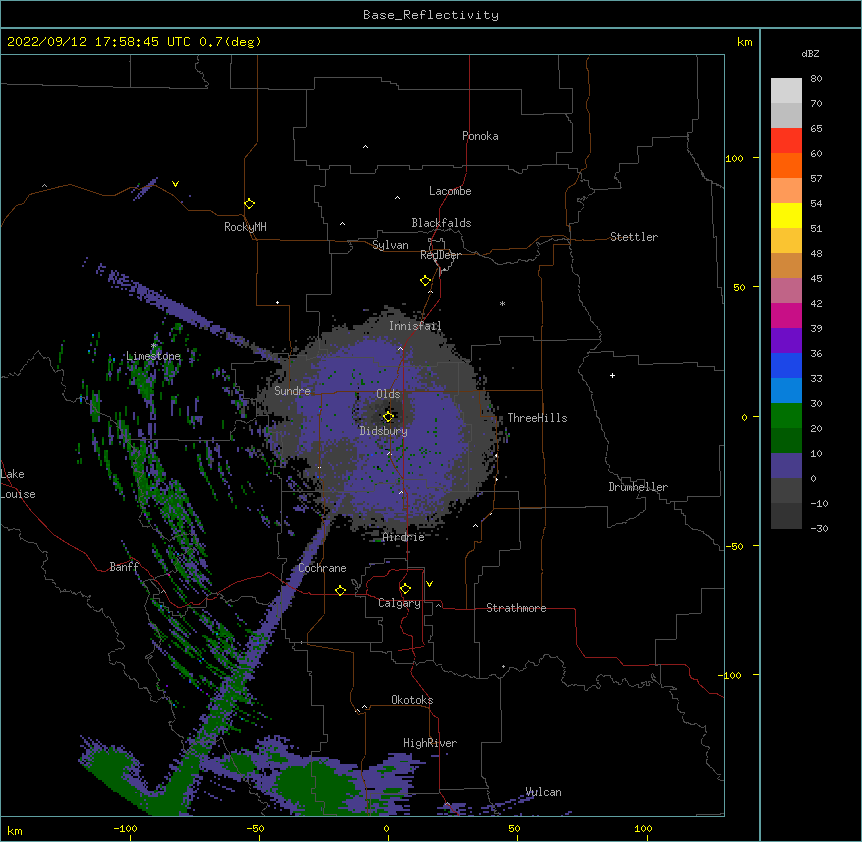This screenshot has height=842, width=862.
Task: Click the 100 km tick on right axis
Action: pyautogui.click(x=734, y=158)
